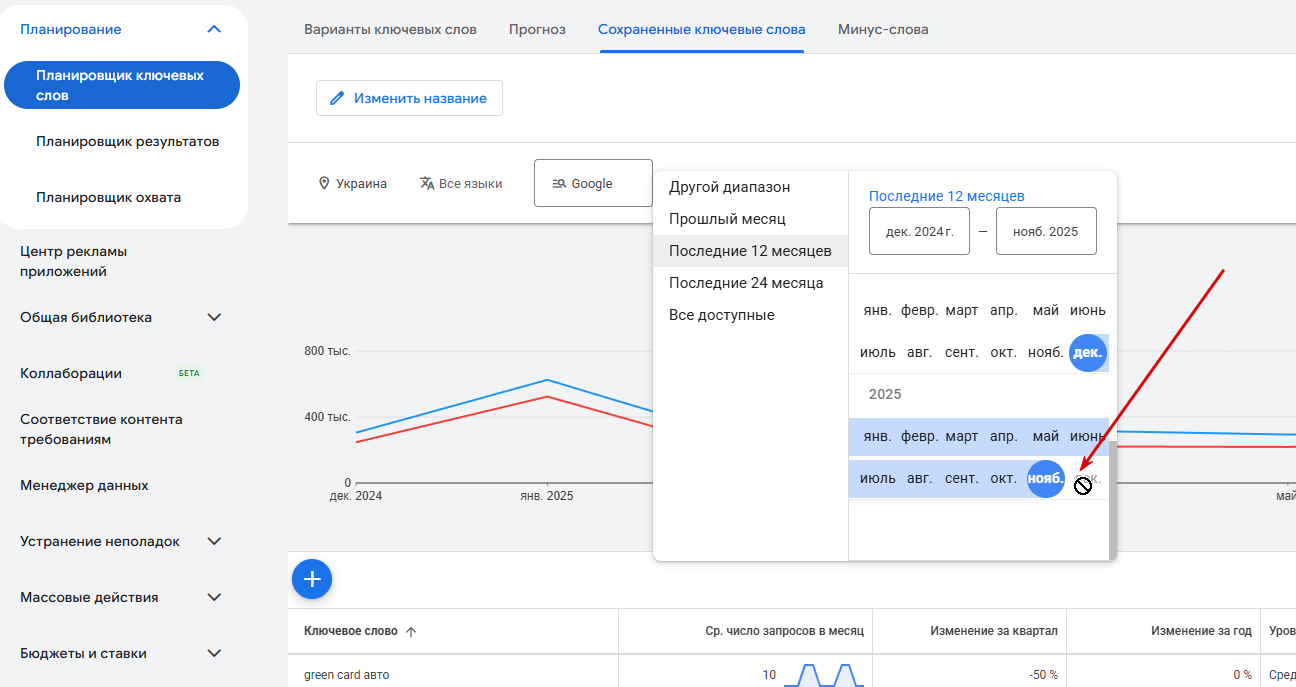Screen dimensions: 1296x687
Task: Click the pencil icon in Изменить название
Action: (x=337, y=98)
